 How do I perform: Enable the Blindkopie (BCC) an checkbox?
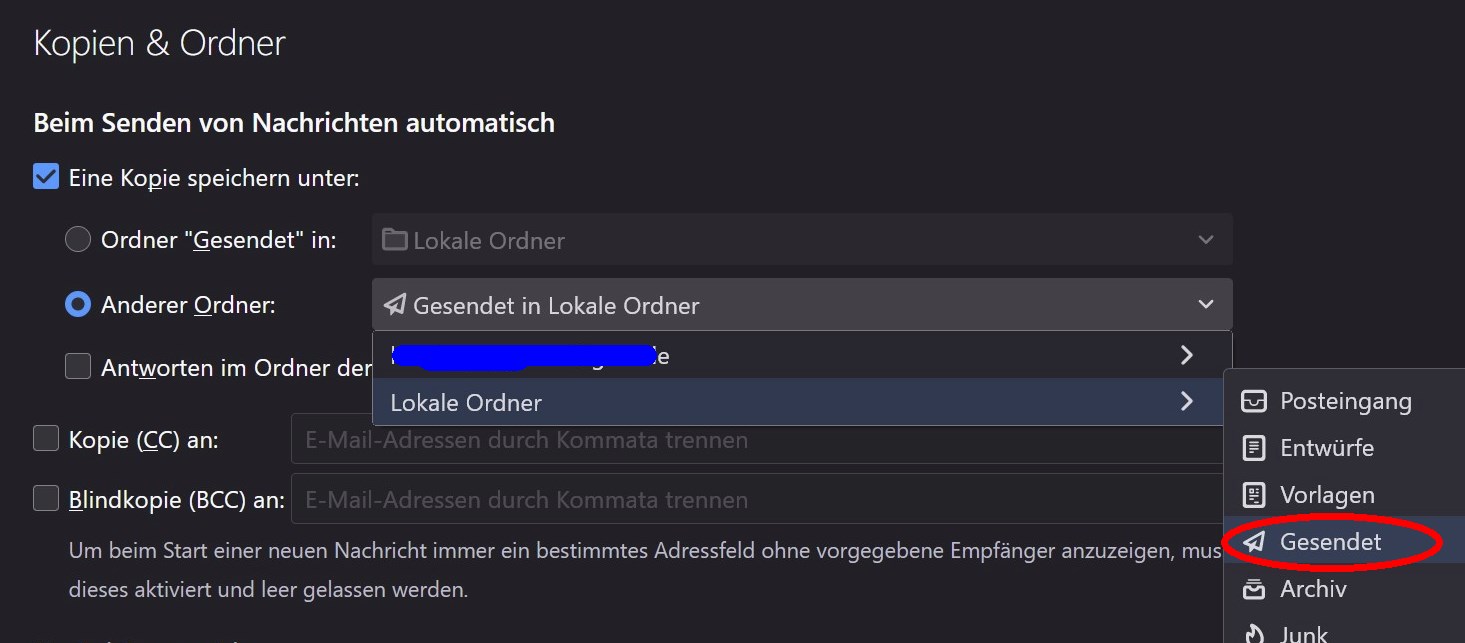(x=46, y=499)
